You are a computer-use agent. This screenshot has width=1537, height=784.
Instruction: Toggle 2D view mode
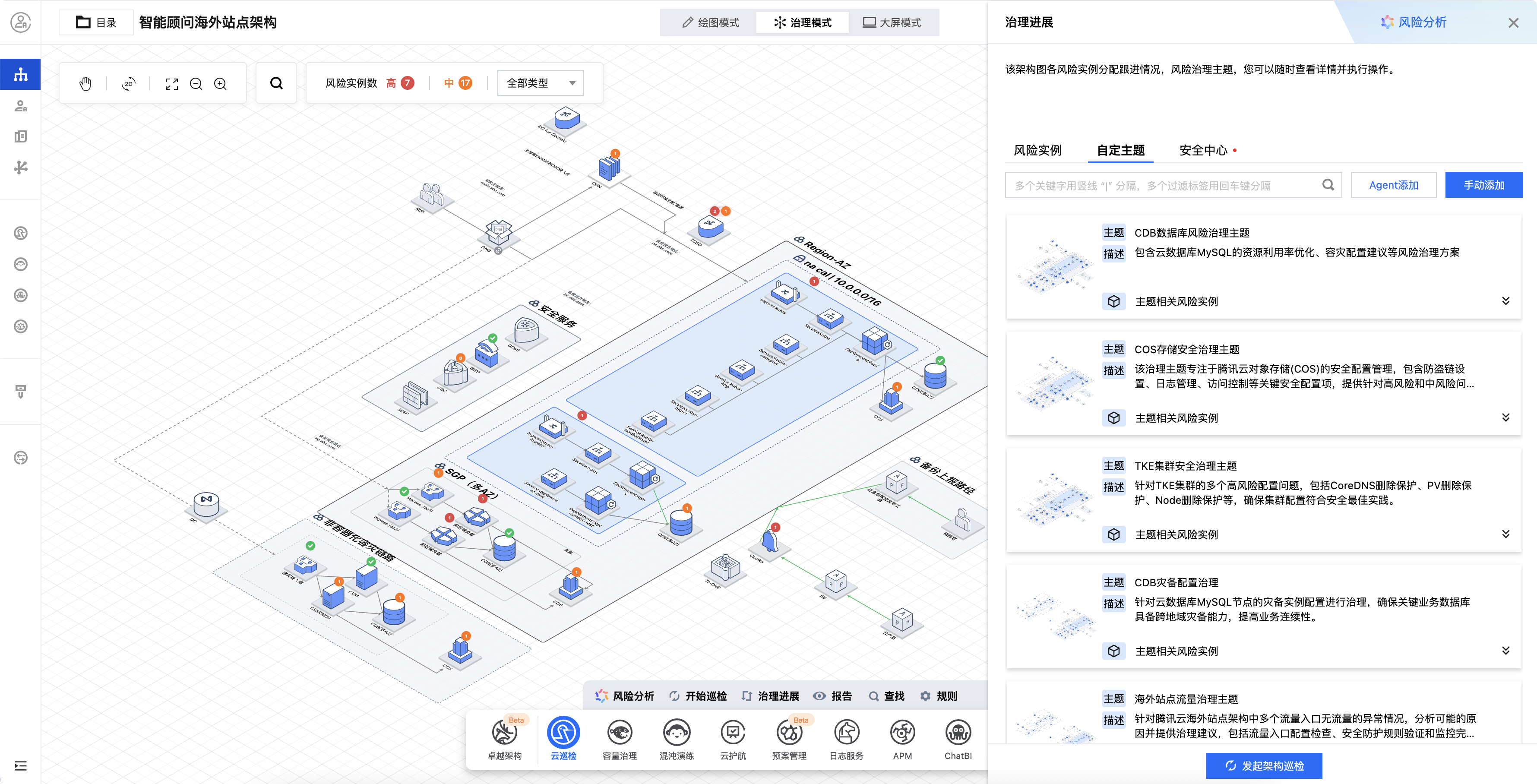click(x=128, y=83)
